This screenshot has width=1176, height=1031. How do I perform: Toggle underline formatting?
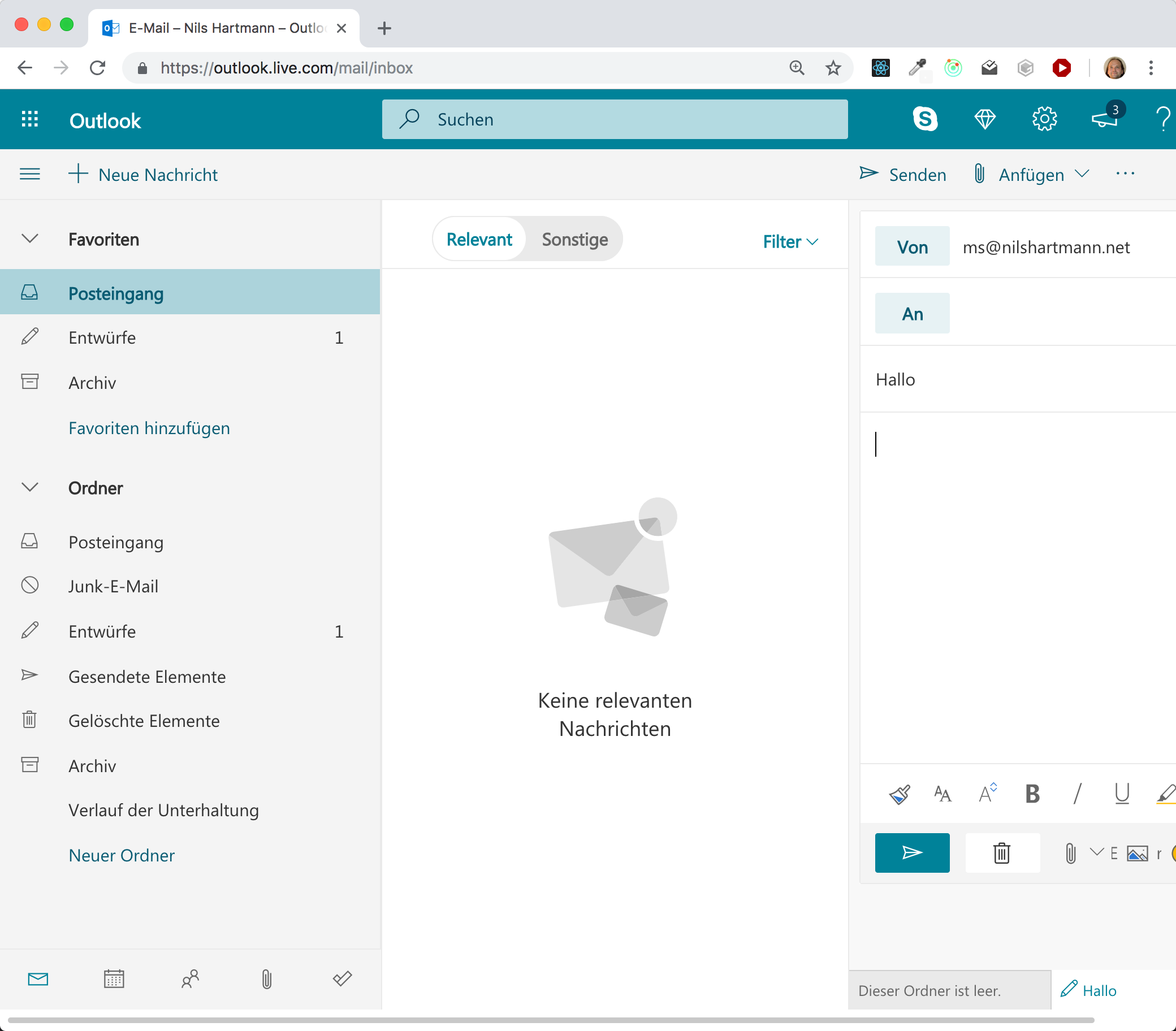[x=1122, y=794]
